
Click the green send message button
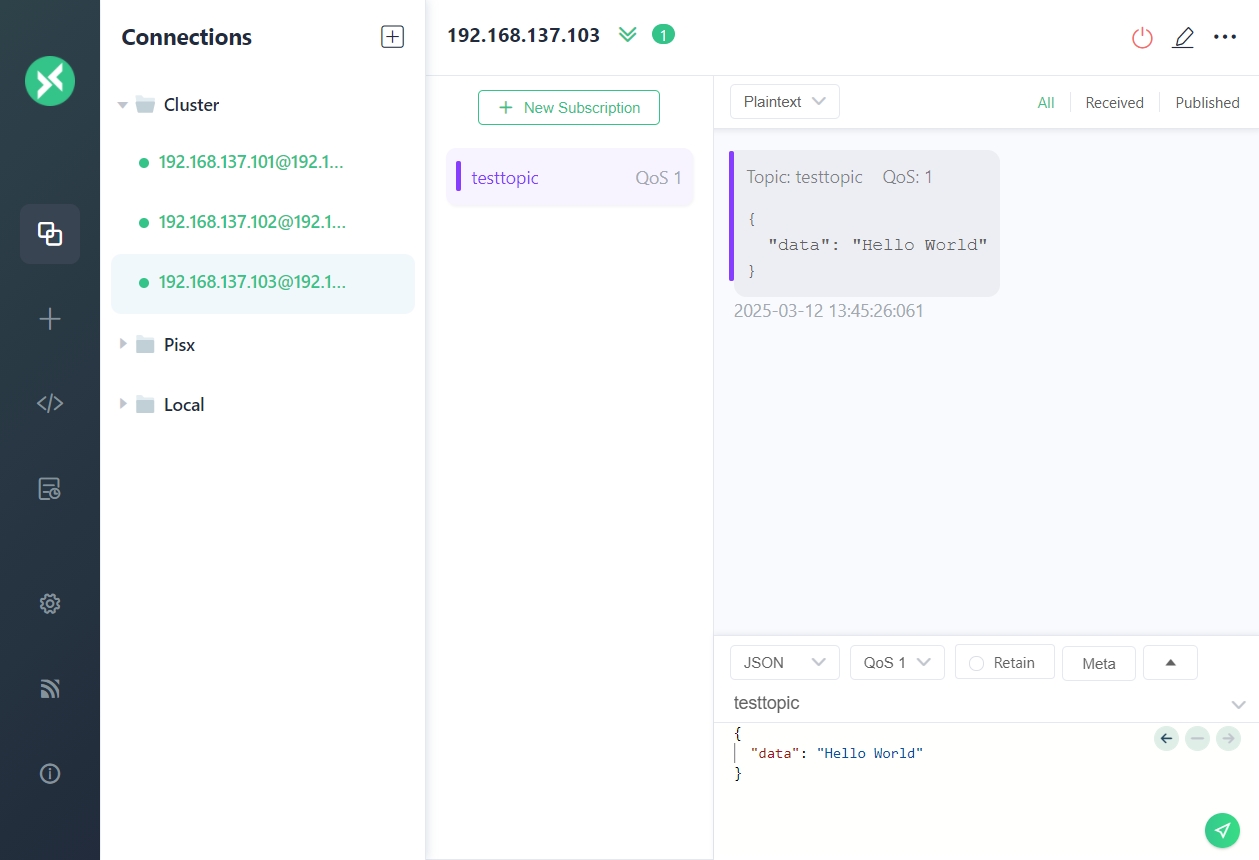(x=1222, y=830)
